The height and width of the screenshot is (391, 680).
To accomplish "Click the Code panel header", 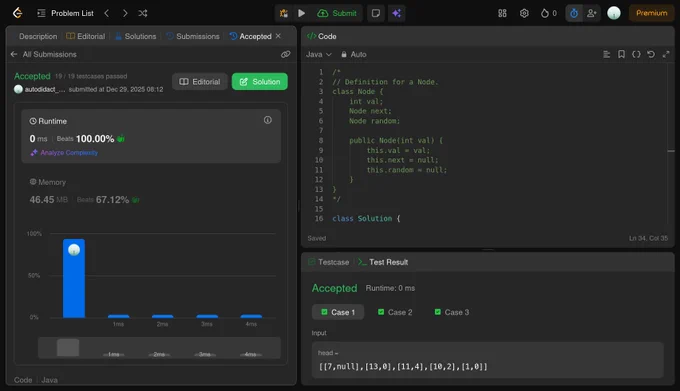I will coord(321,36).
